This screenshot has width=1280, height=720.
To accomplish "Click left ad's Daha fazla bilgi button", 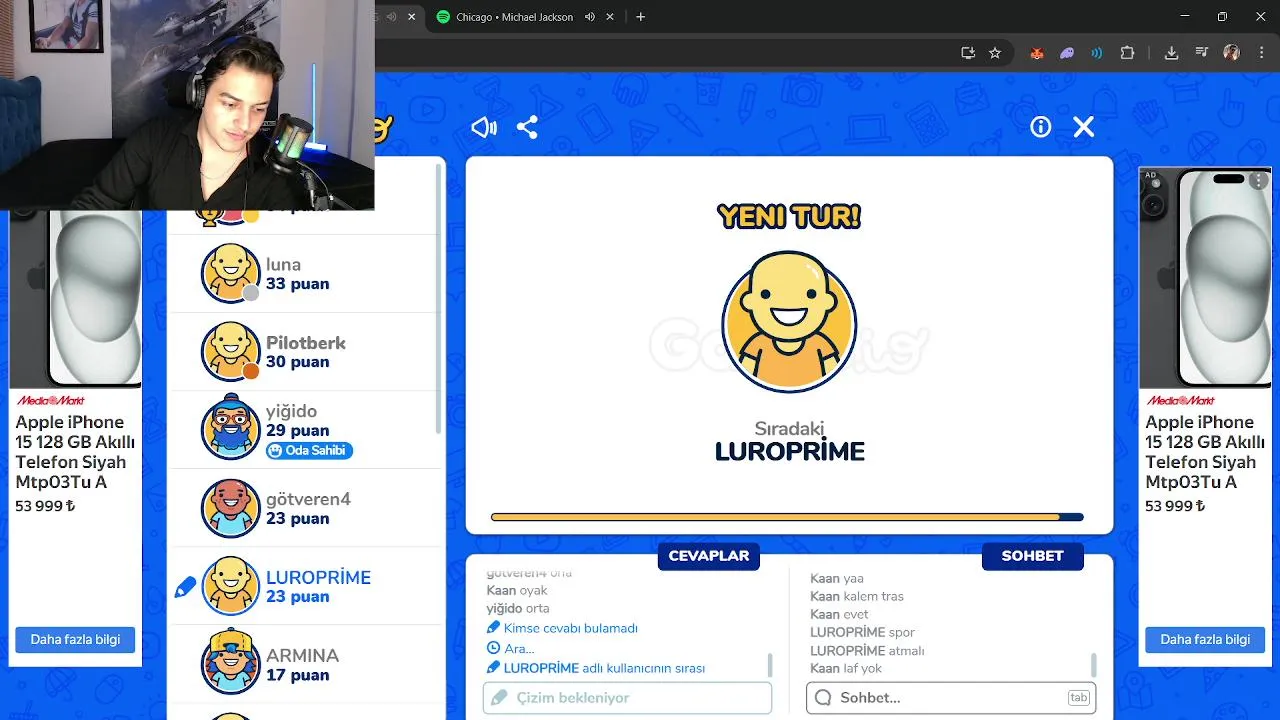I will pyautogui.click(x=75, y=640).
